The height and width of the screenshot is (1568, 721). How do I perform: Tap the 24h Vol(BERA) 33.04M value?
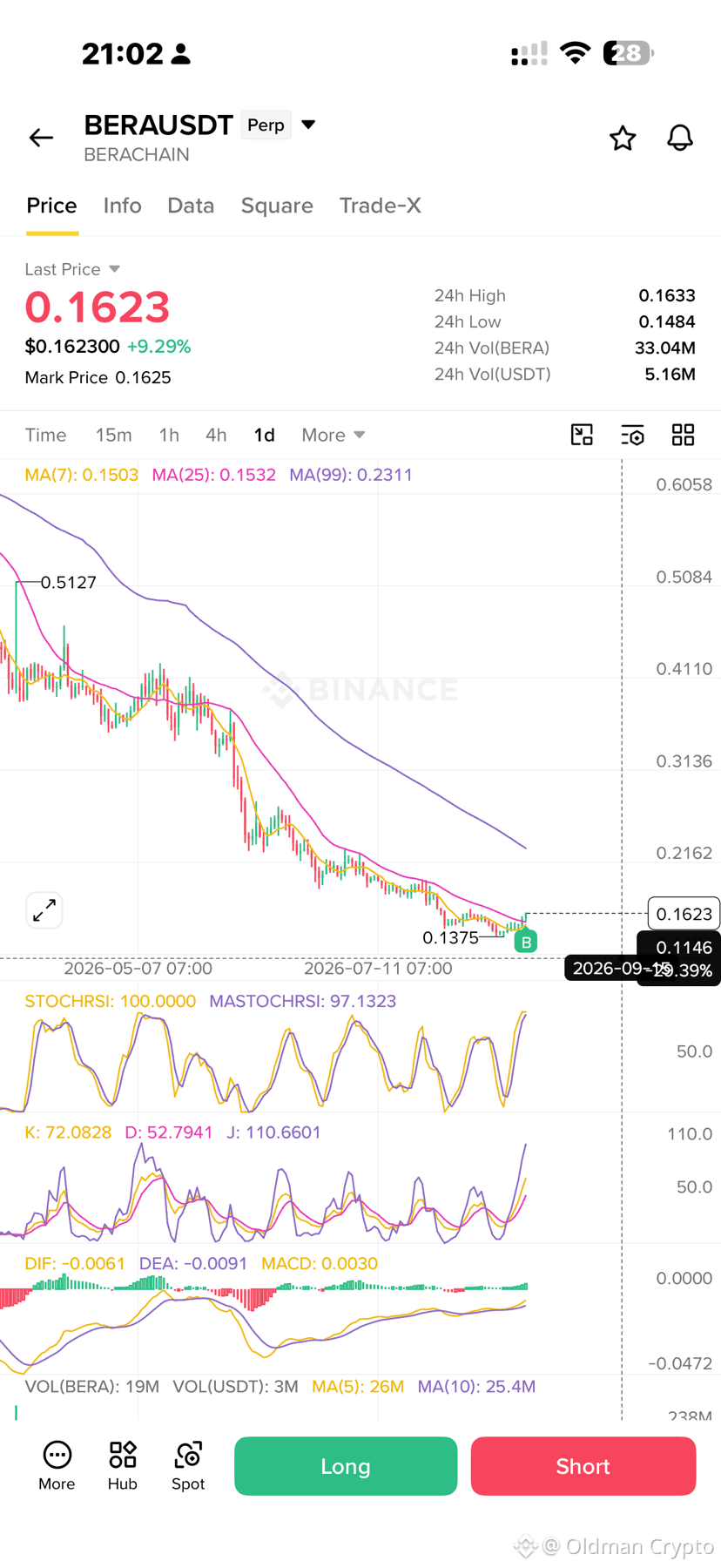665,348
